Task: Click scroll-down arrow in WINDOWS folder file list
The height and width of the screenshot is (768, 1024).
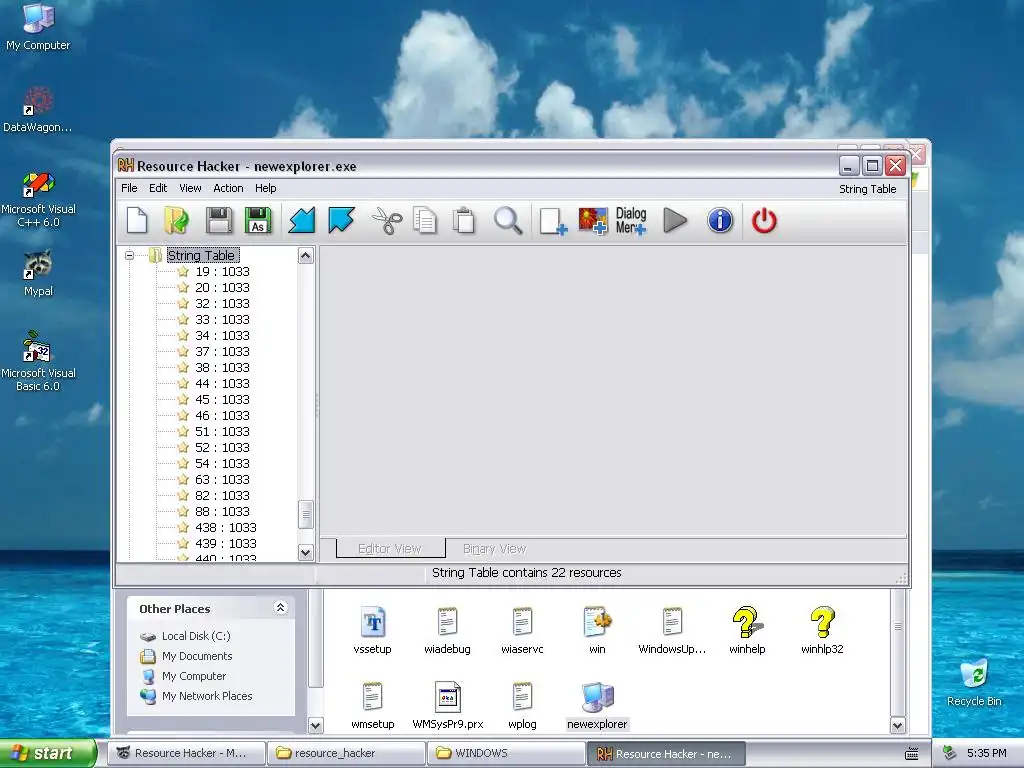Action: [x=897, y=725]
